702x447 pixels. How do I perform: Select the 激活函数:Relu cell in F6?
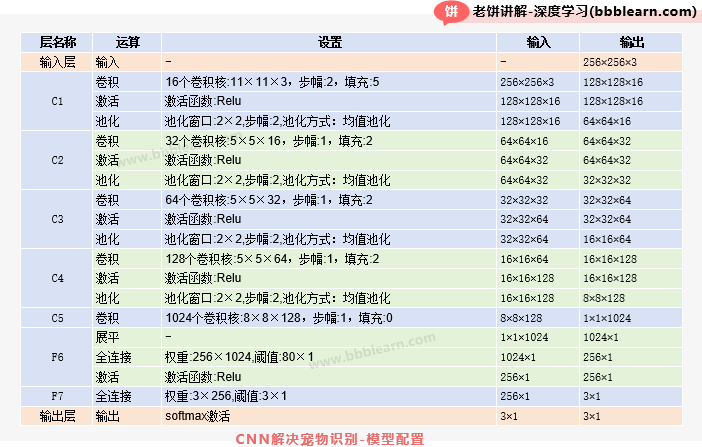pos(329,377)
